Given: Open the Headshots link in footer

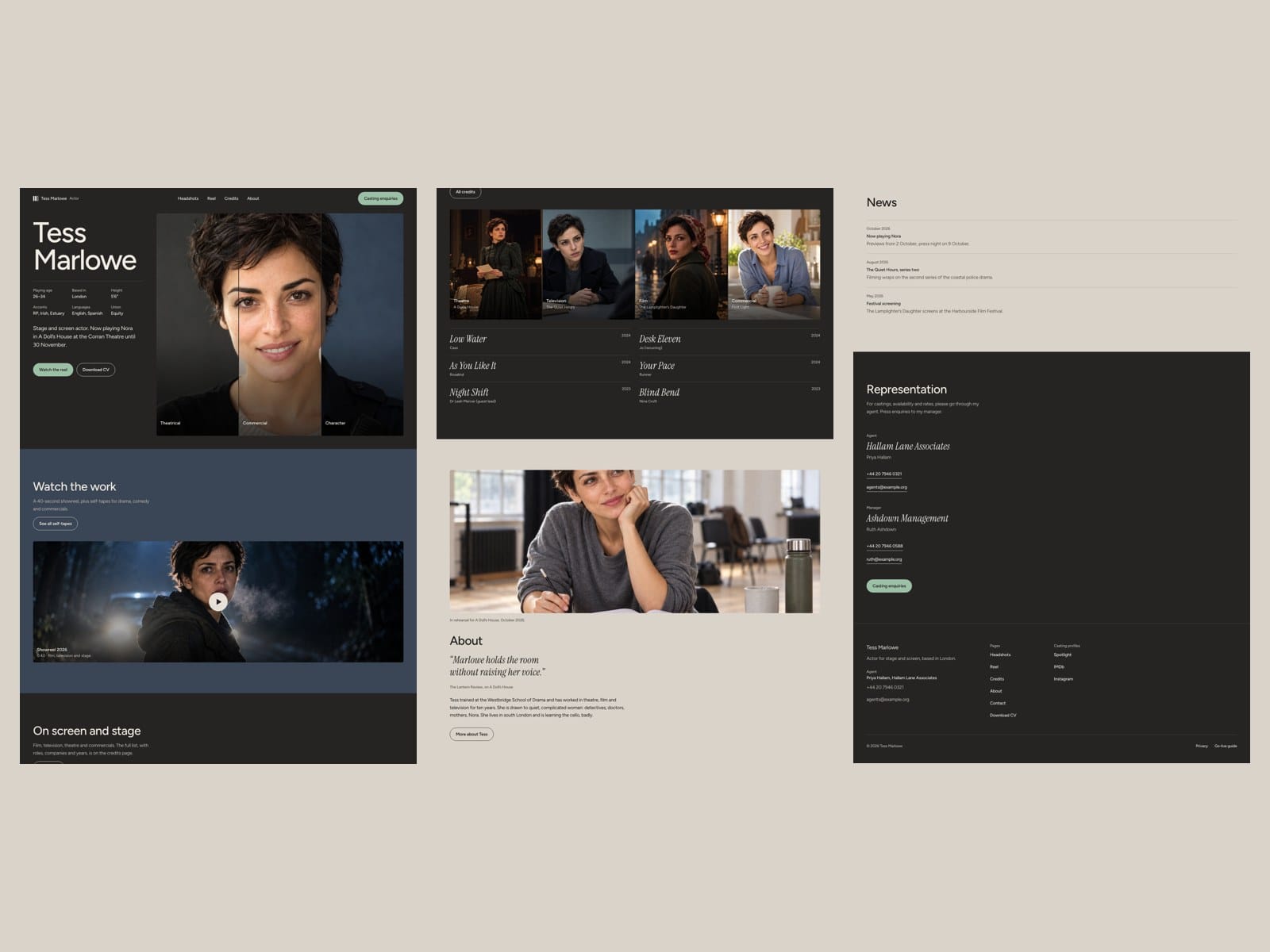Looking at the screenshot, I should pyautogui.click(x=1000, y=654).
